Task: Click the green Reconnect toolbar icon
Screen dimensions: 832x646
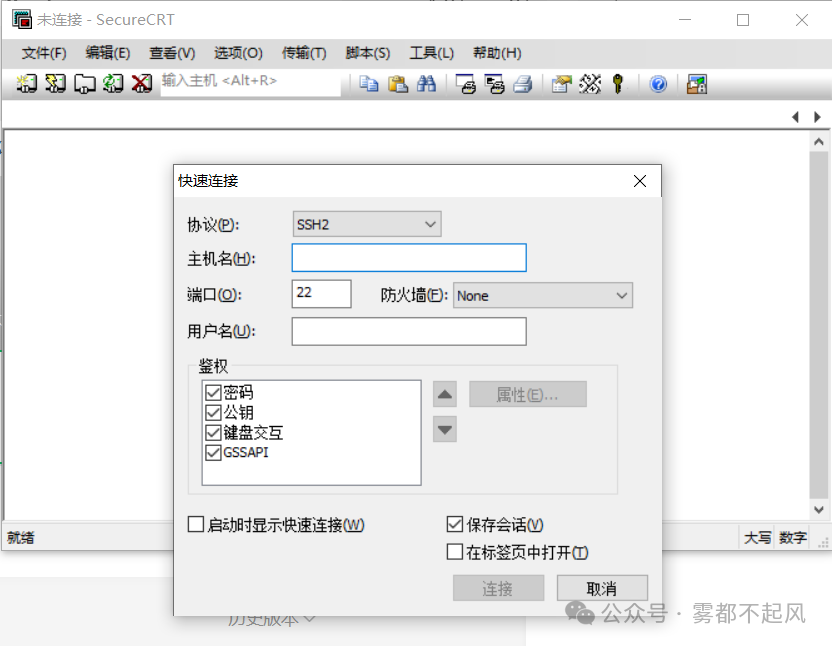Action: pos(113,83)
